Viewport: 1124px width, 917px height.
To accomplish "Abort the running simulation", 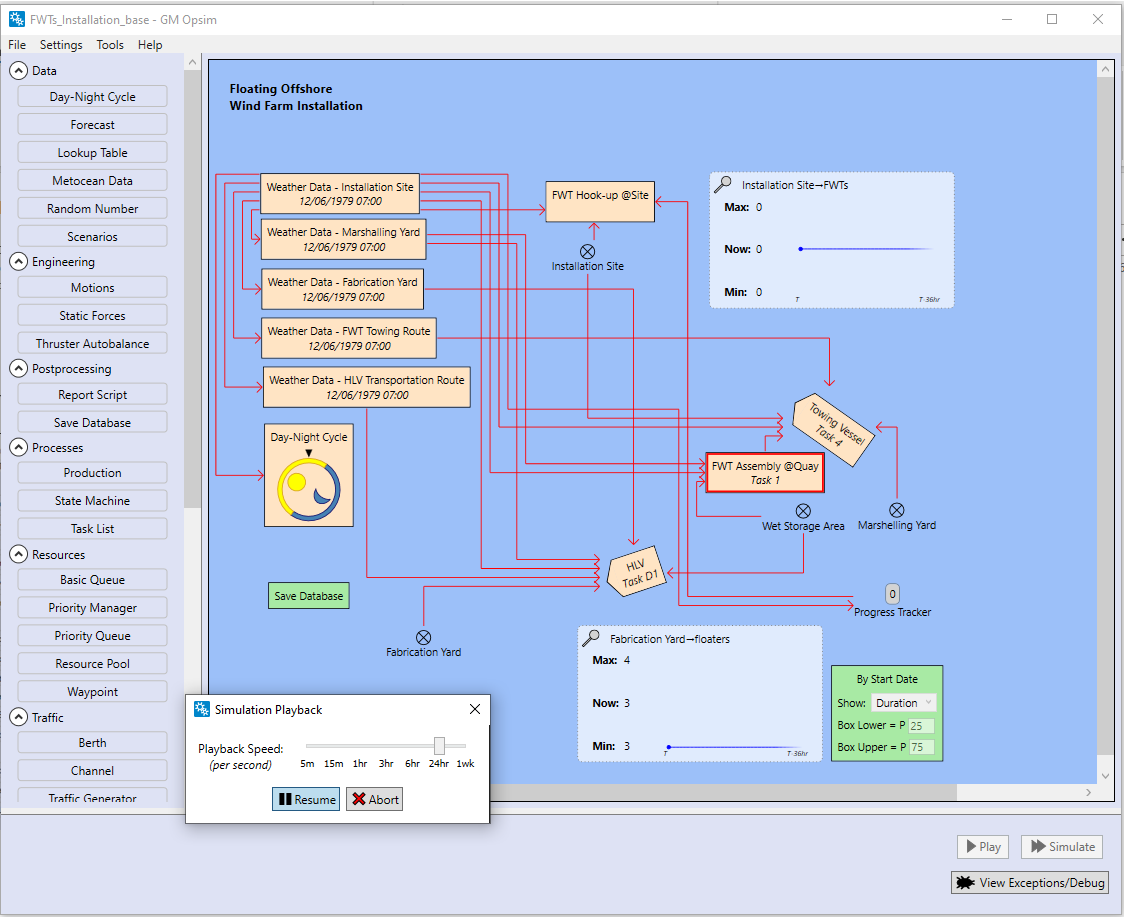I will click(x=374, y=799).
